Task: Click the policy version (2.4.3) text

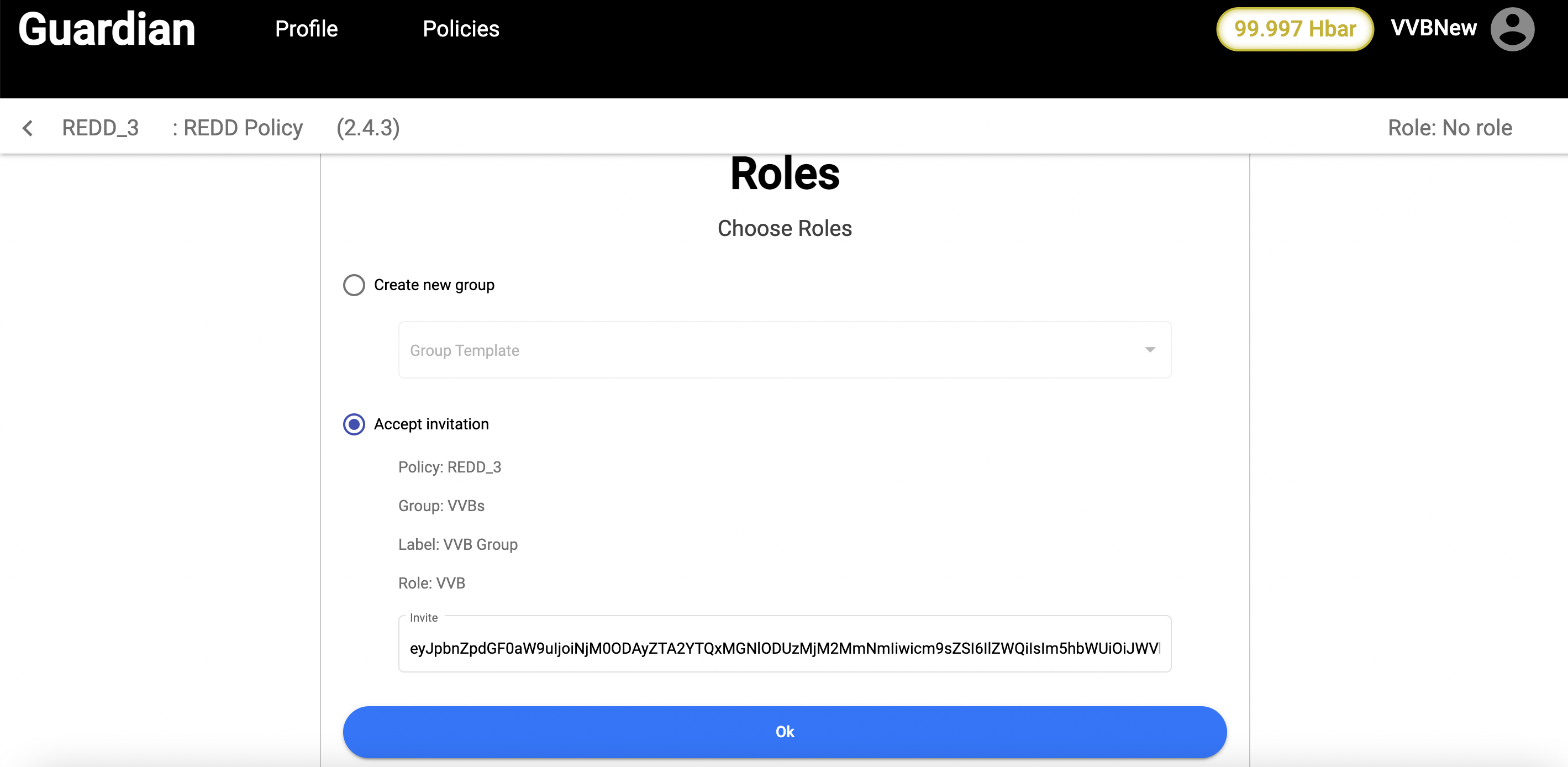Action: [x=369, y=128]
